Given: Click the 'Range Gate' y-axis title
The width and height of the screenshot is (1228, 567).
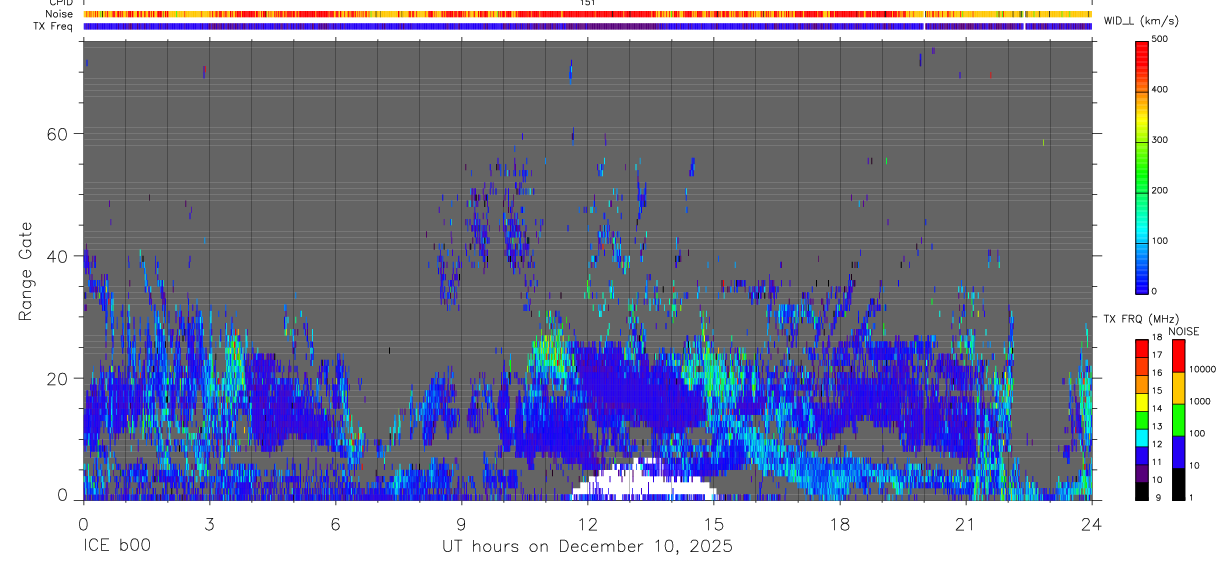Looking at the screenshot, I should 25,272.
